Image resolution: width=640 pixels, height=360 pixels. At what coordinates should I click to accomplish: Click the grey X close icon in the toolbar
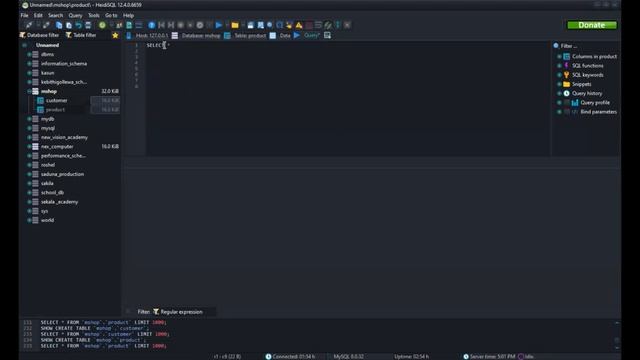click(347, 25)
